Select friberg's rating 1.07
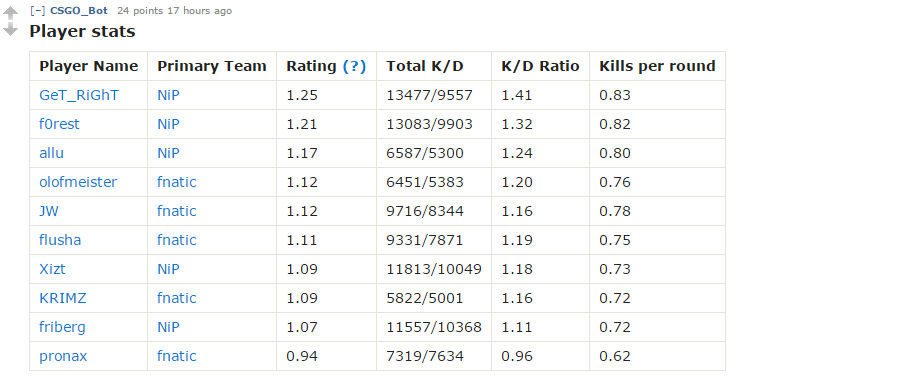 [x=302, y=327]
